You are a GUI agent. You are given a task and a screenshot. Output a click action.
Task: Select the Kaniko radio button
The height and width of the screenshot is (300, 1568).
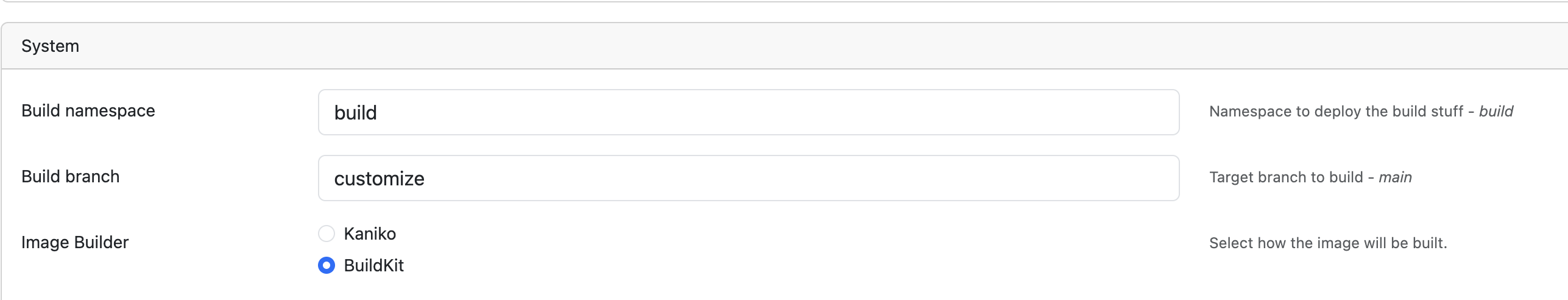click(x=327, y=234)
